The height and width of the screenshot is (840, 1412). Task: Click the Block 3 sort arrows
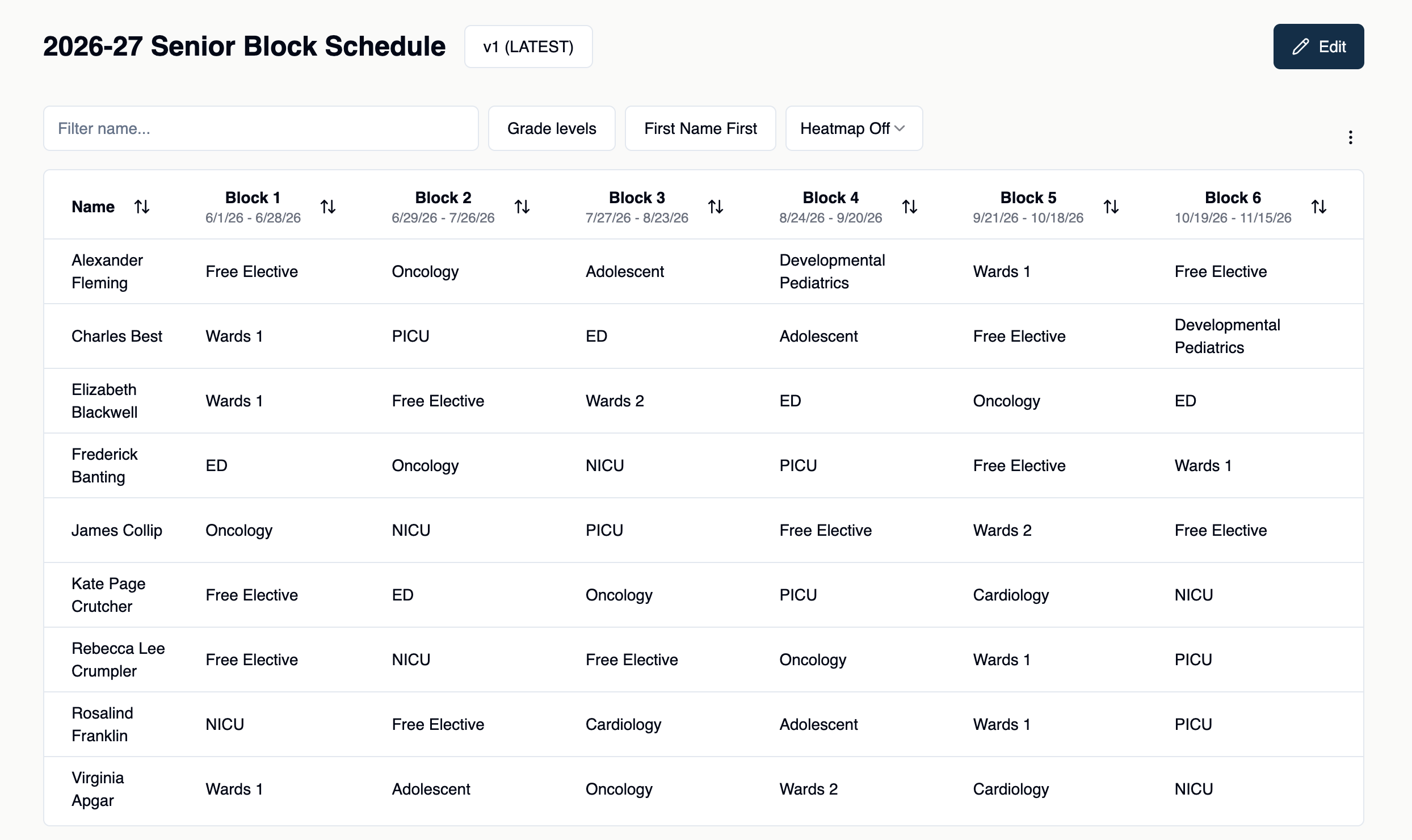(716, 206)
